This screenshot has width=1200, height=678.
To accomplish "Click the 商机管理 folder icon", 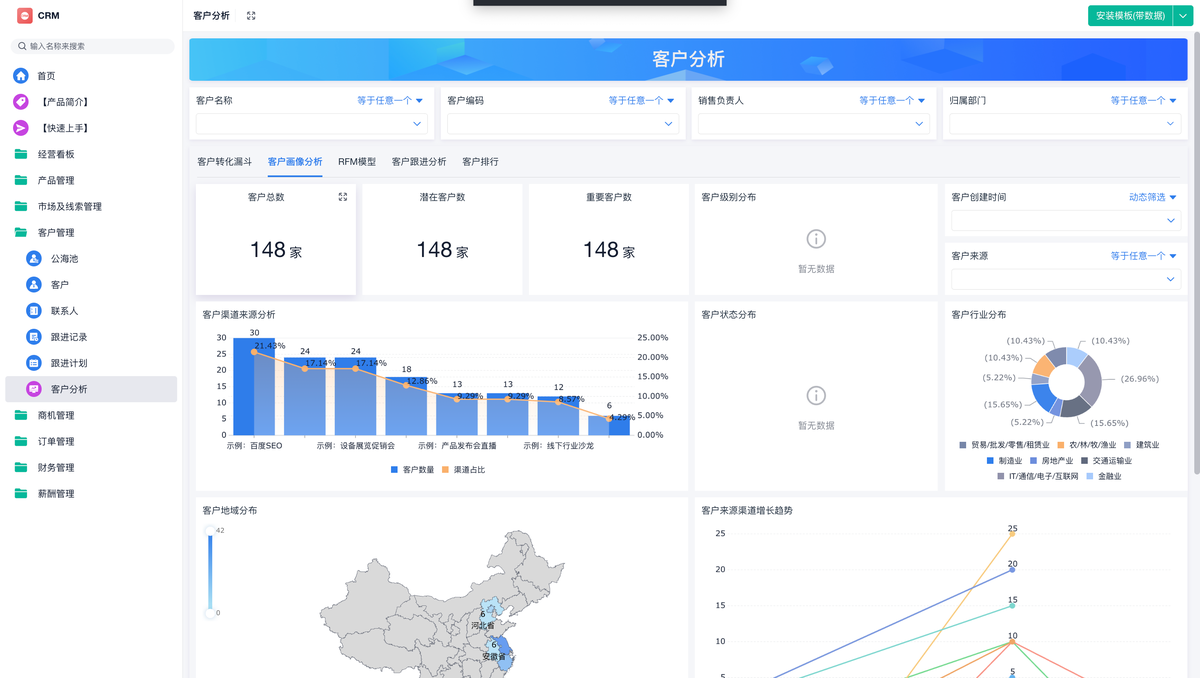I will tap(21, 415).
